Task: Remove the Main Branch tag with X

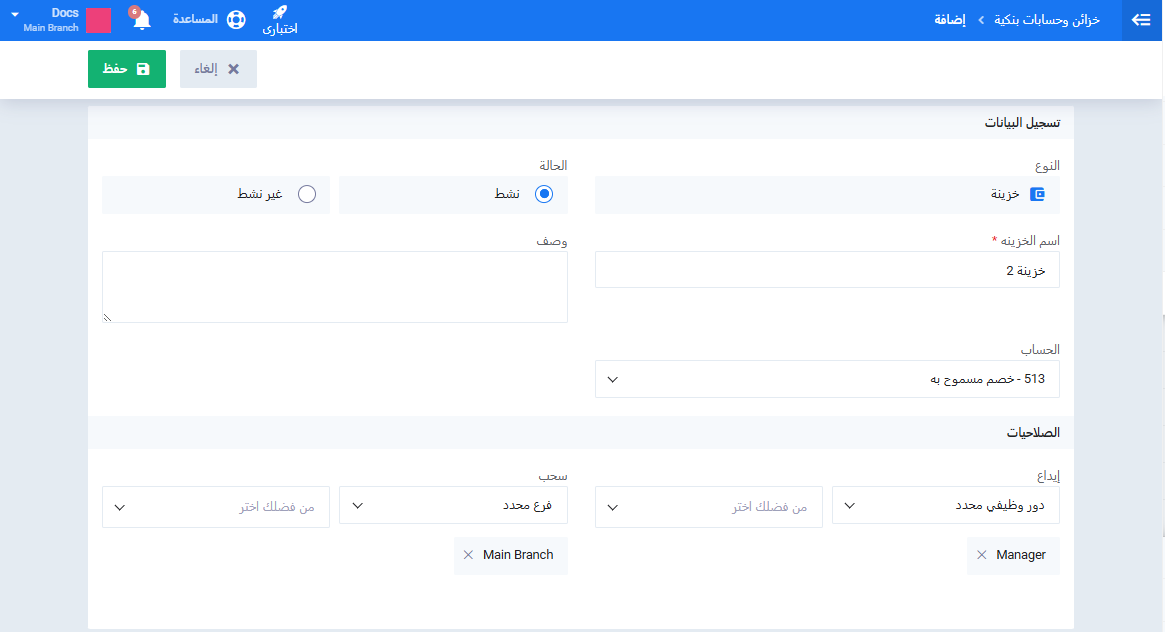Action: [468, 555]
